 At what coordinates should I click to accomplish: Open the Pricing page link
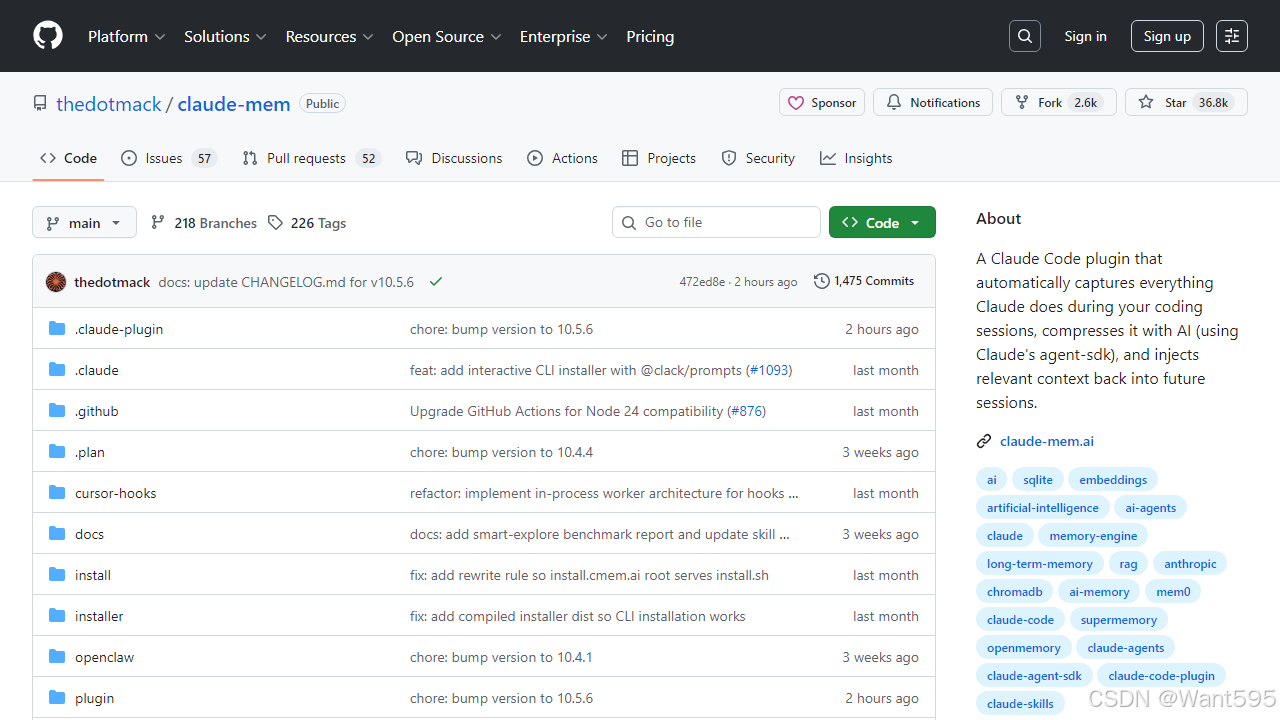(x=650, y=36)
